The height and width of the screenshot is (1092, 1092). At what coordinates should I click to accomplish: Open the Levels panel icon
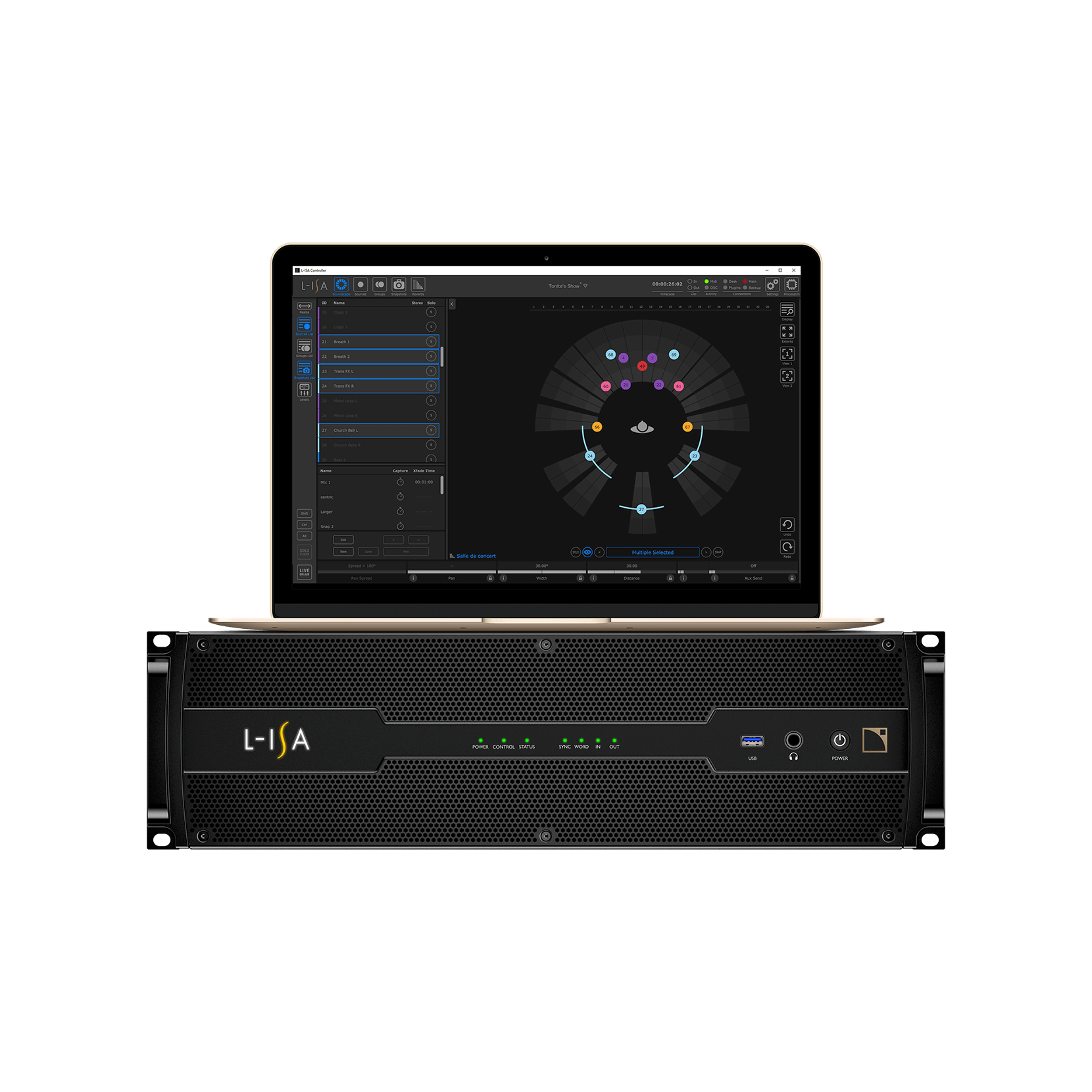pyautogui.click(x=304, y=390)
